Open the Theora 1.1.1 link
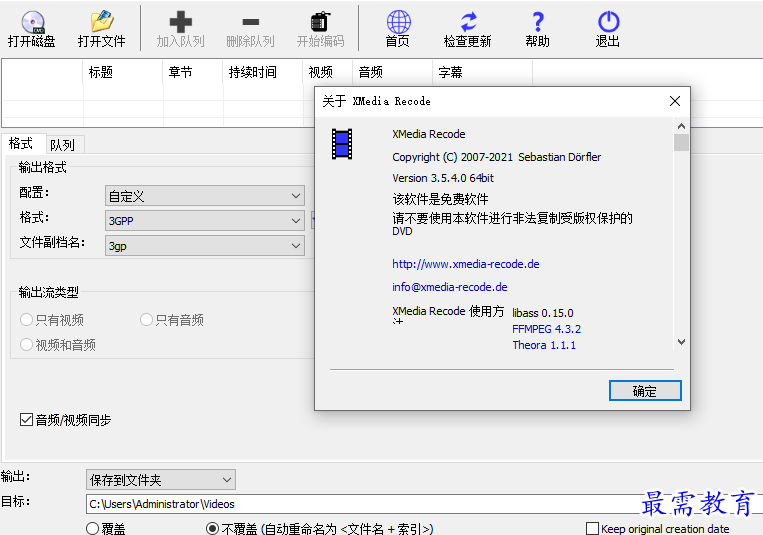Viewport: 763px width, 535px height. pyautogui.click(x=544, y=345)
